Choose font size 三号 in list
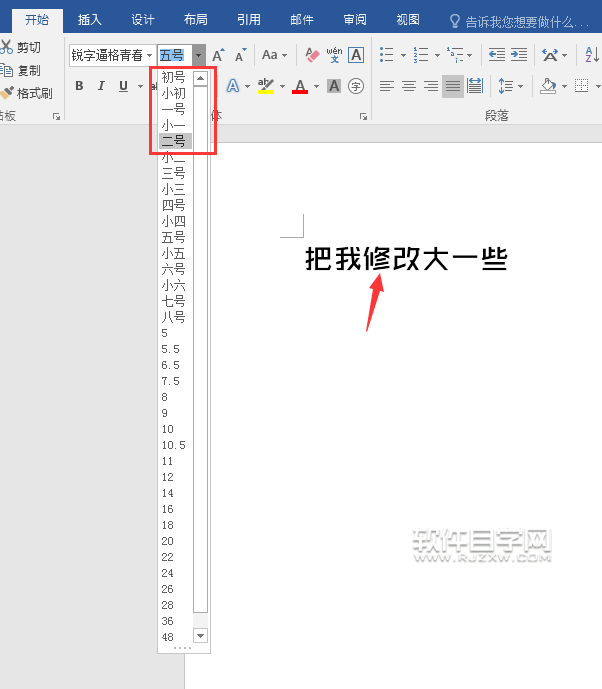The width and height of the screenshot is (602, 689). tap(175, 173)
